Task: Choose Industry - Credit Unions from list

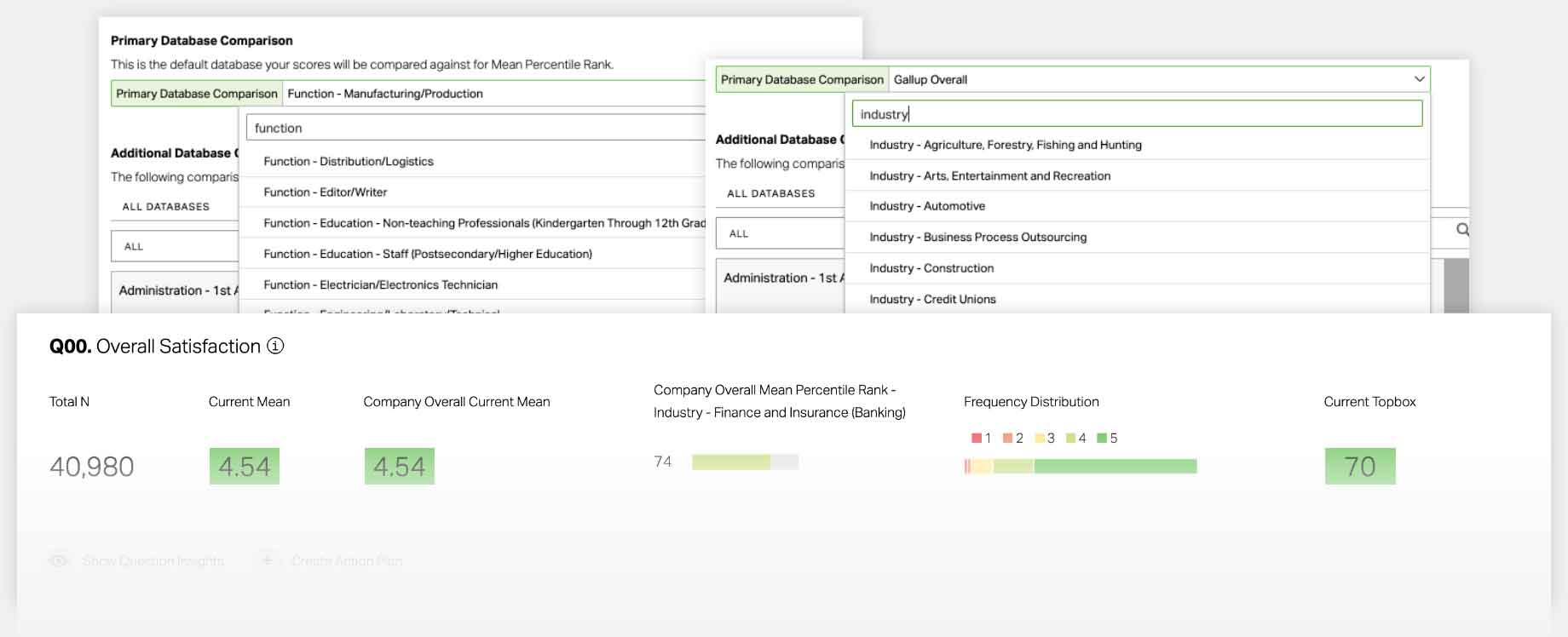Action: click(x=932, y=299)
